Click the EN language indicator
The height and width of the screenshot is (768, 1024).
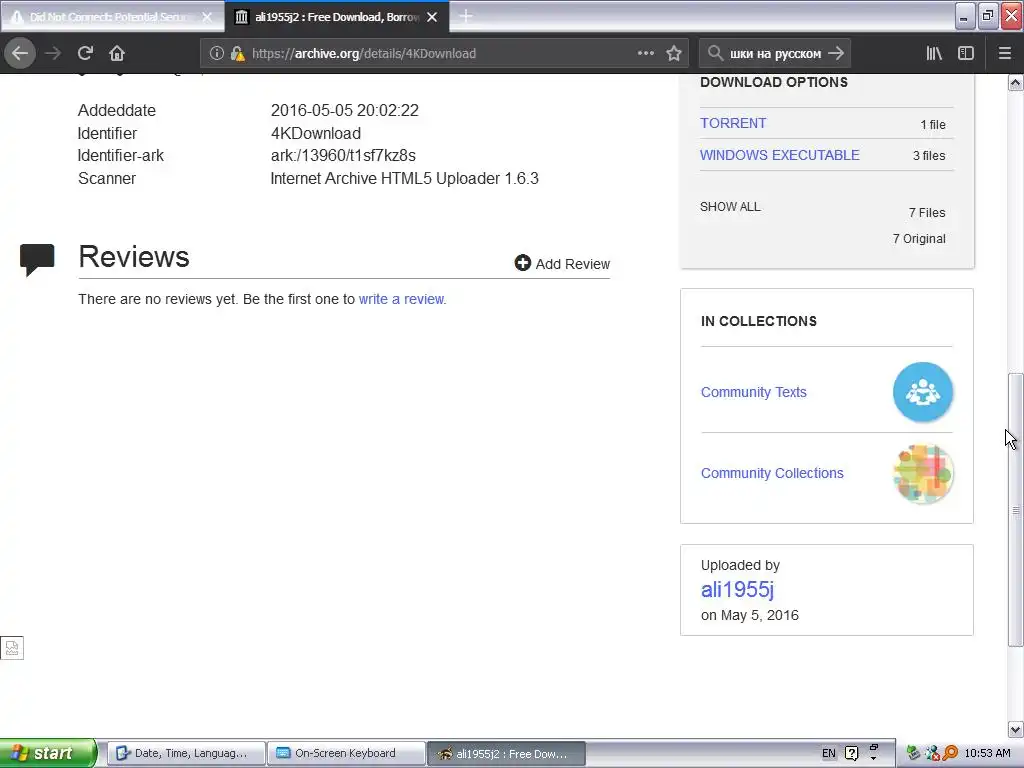[828, 753]
